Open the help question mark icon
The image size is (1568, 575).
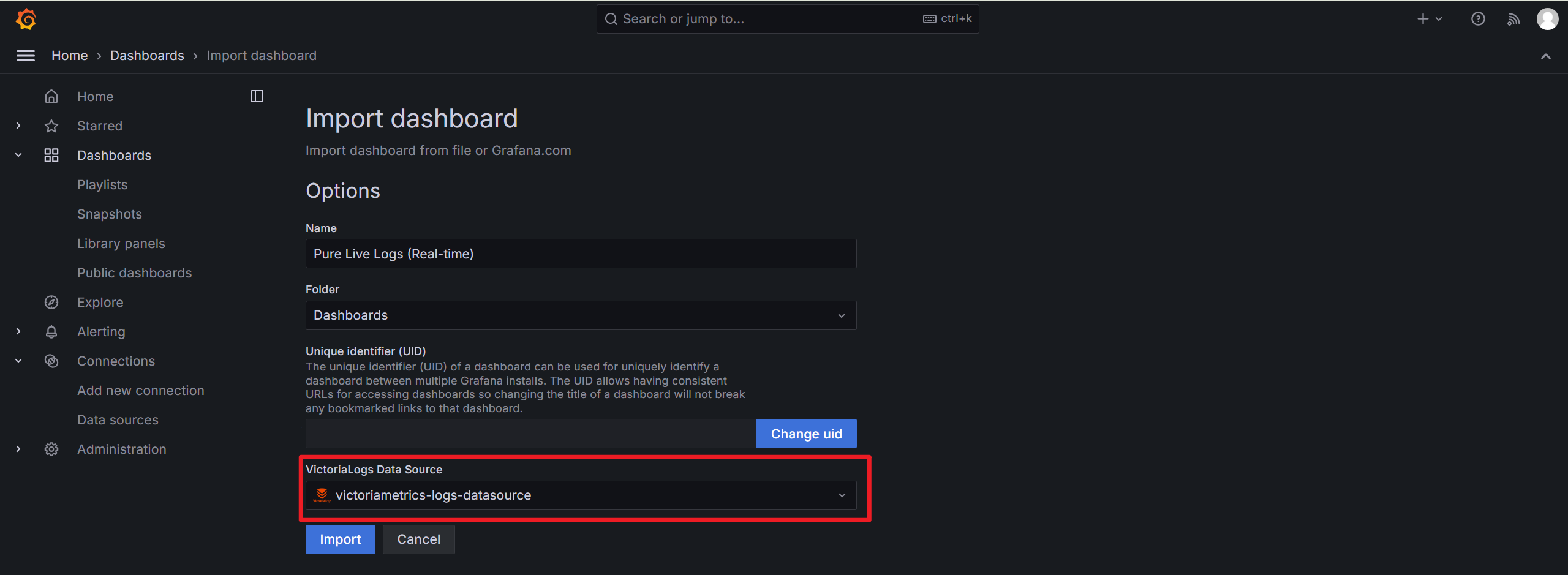1478,19
